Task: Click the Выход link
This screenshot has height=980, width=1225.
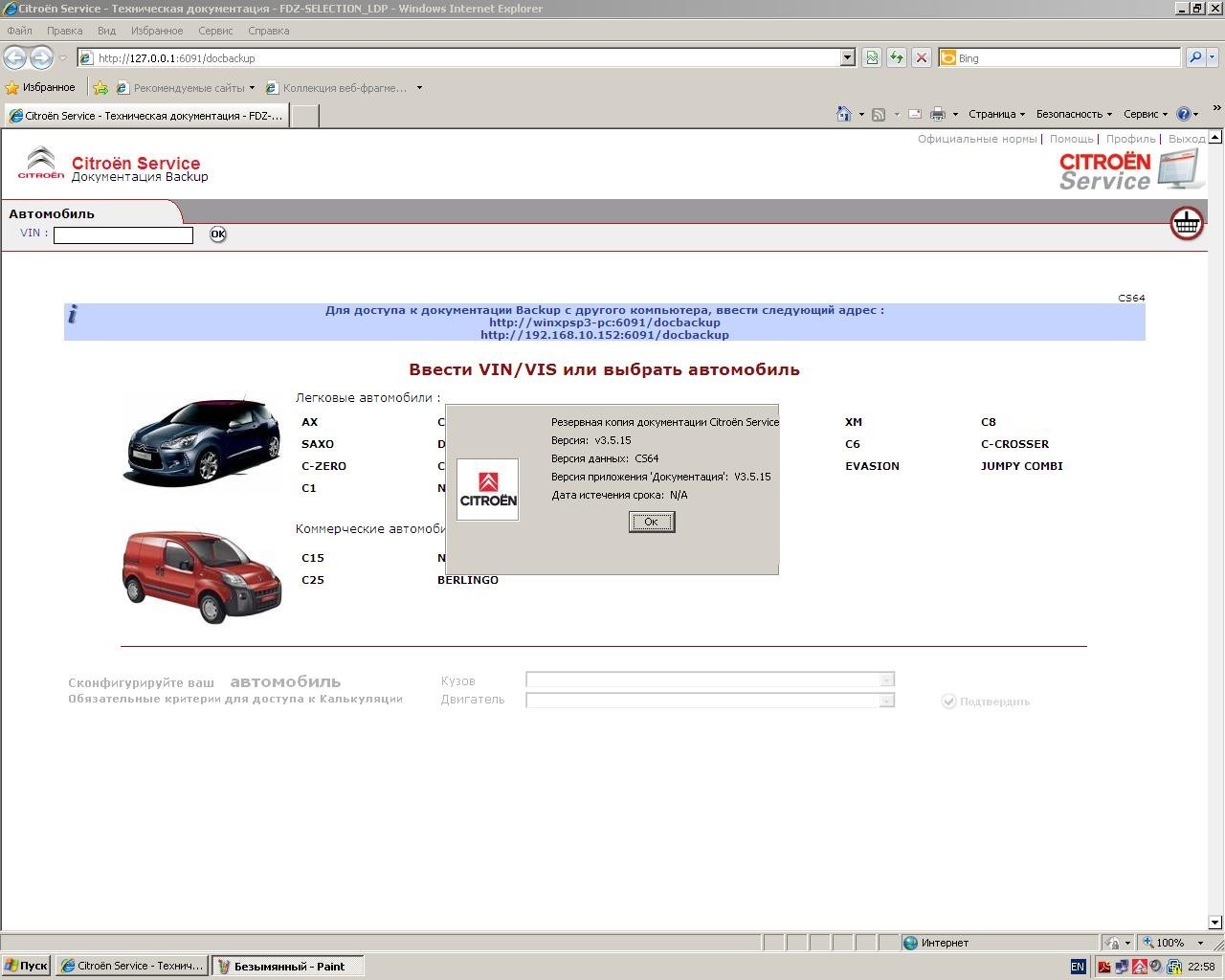Action: coord(1187,139)
